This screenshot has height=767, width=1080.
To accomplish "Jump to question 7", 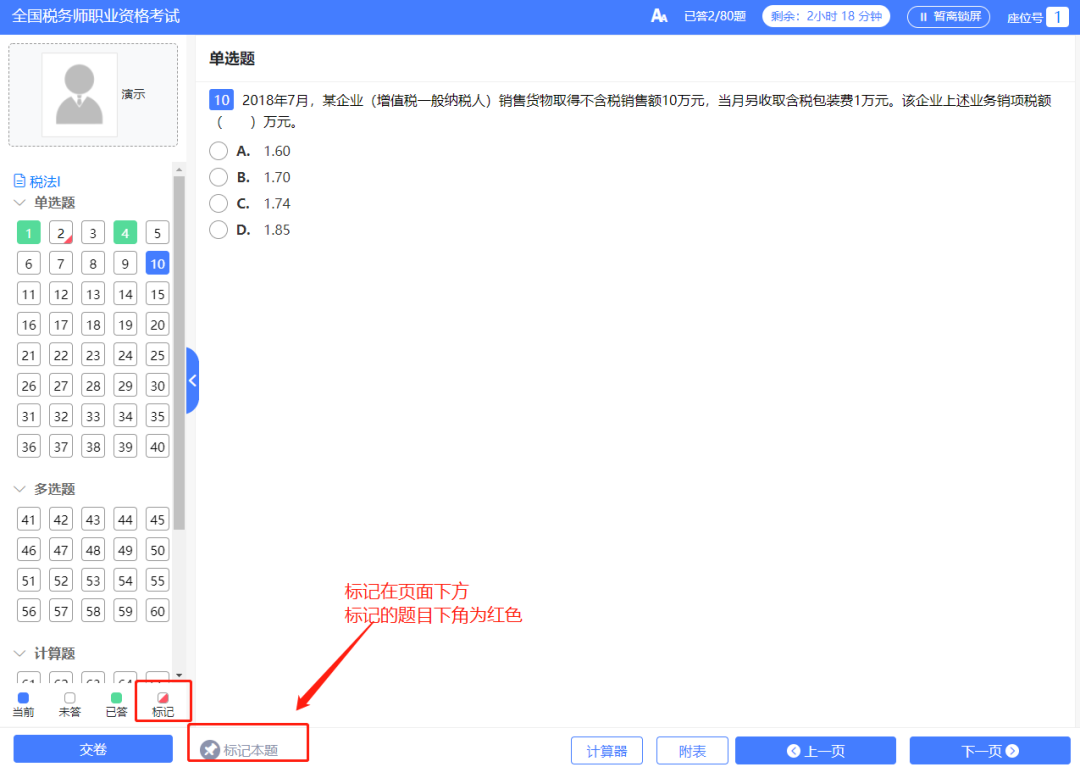I will (61, 264).
